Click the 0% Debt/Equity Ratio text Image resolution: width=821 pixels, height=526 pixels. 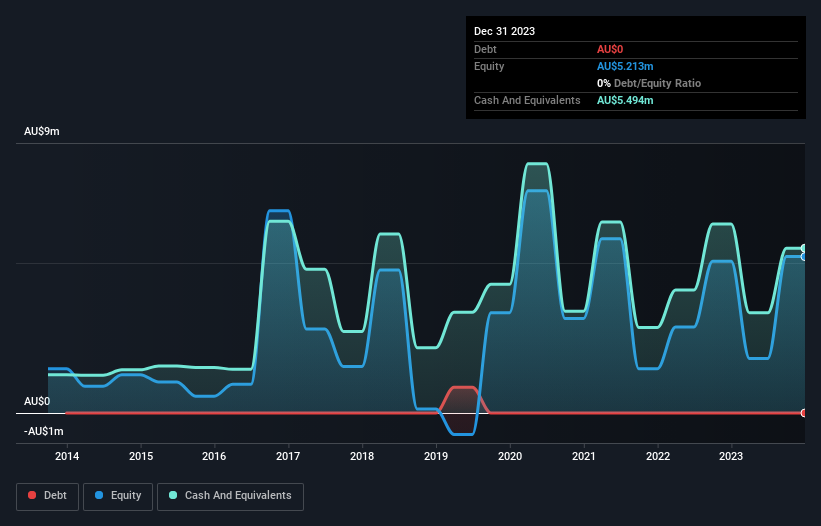click(x=649, y=83)
